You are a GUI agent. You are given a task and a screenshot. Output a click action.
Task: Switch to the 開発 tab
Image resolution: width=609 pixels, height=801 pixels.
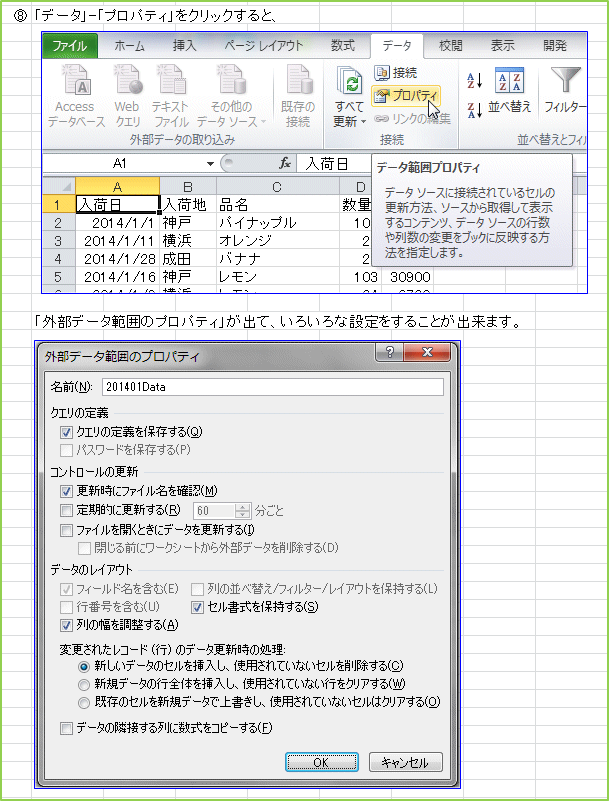pyautogui.click(x=555, y=45)
